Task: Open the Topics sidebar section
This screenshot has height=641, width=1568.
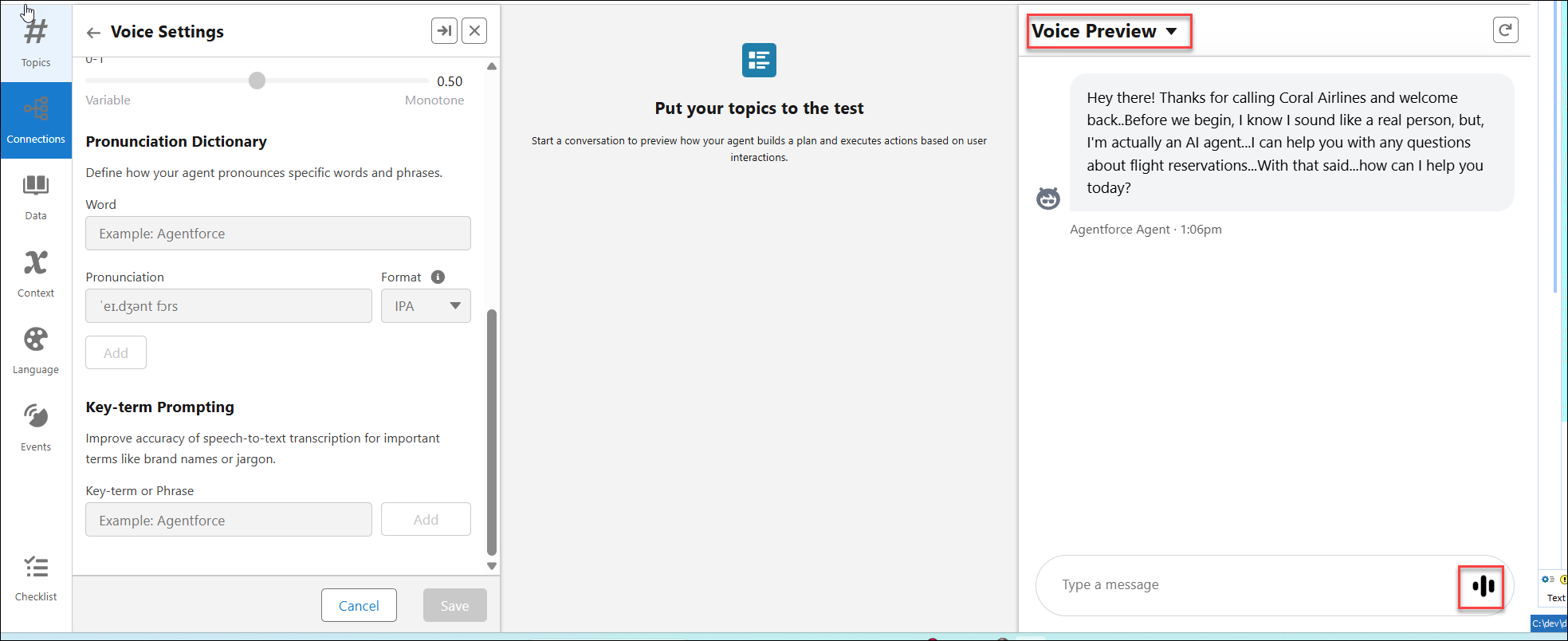Action: point(36,43)
